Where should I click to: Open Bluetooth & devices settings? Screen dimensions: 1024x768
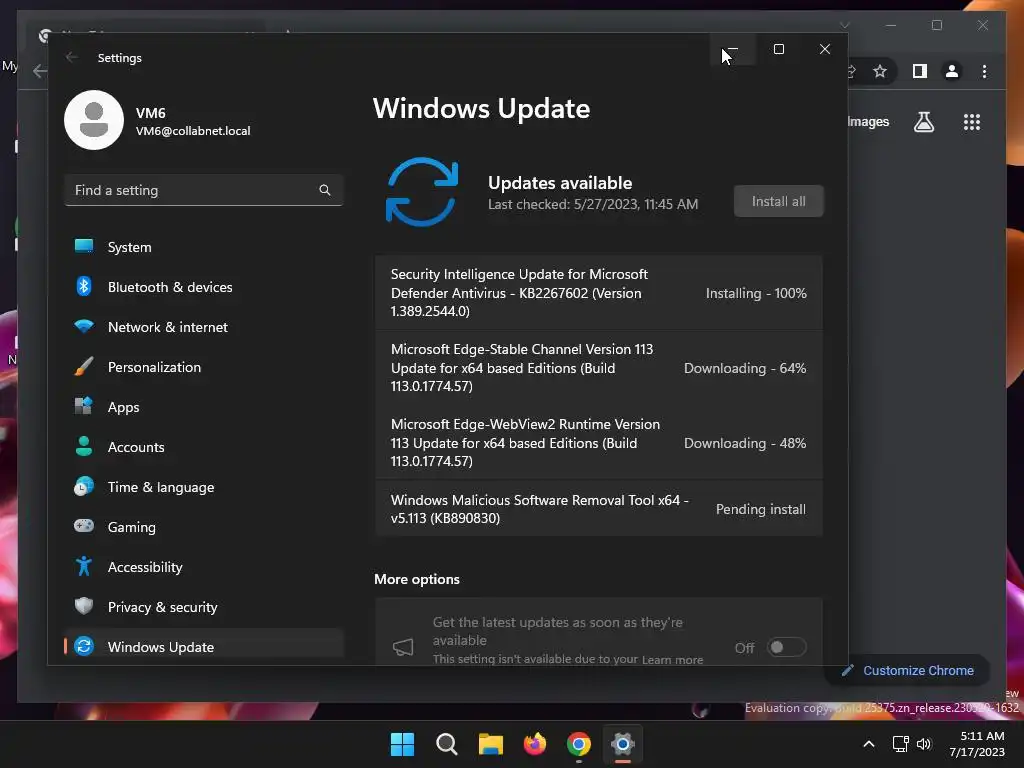pos(203,287)
